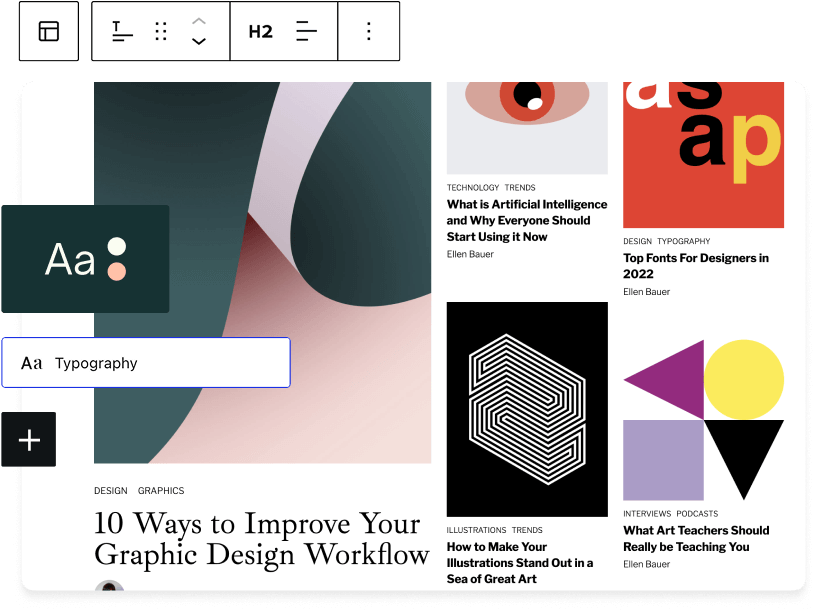
Task: Click the plus add block button
Action: 29,439
